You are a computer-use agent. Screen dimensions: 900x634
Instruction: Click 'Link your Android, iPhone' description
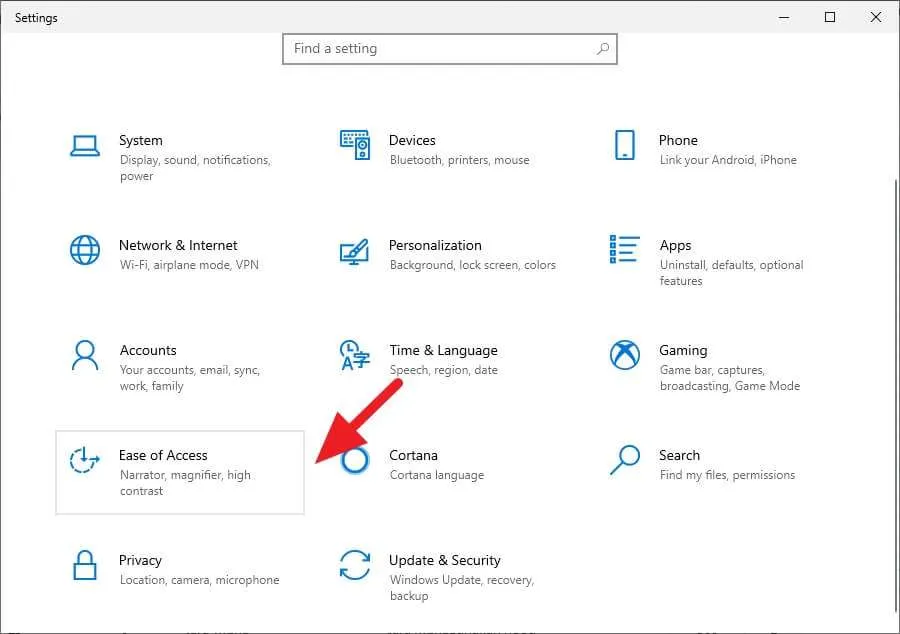coord(728,160)
